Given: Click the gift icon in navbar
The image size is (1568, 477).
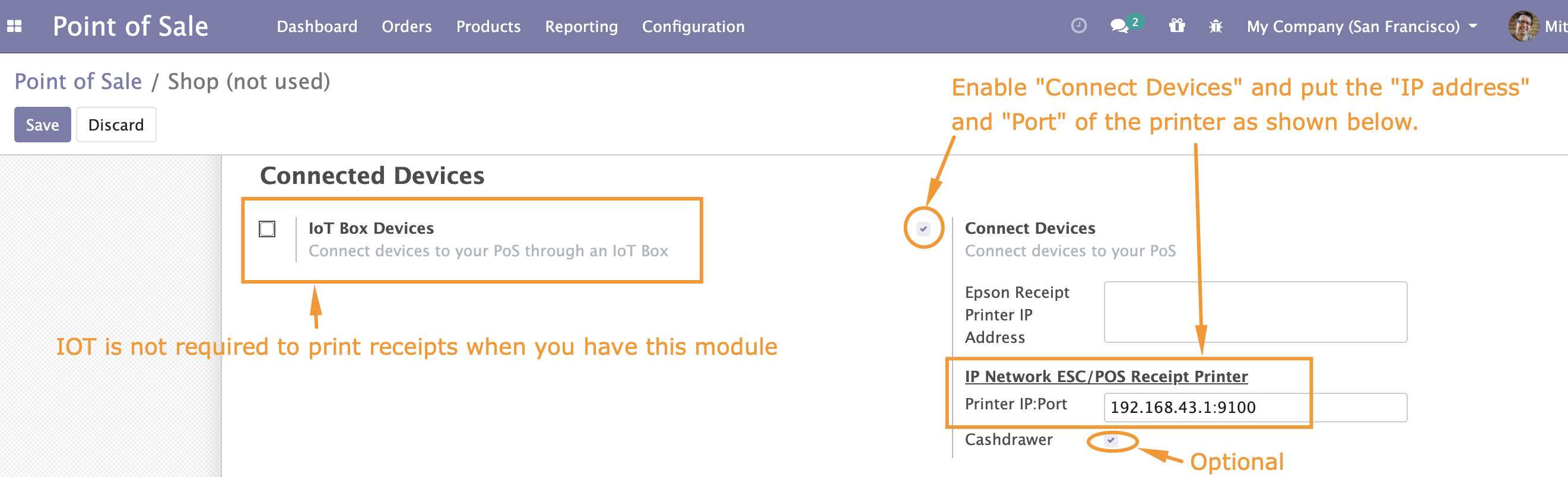Looking at the screenshot, I should [x=1177, y=26].
